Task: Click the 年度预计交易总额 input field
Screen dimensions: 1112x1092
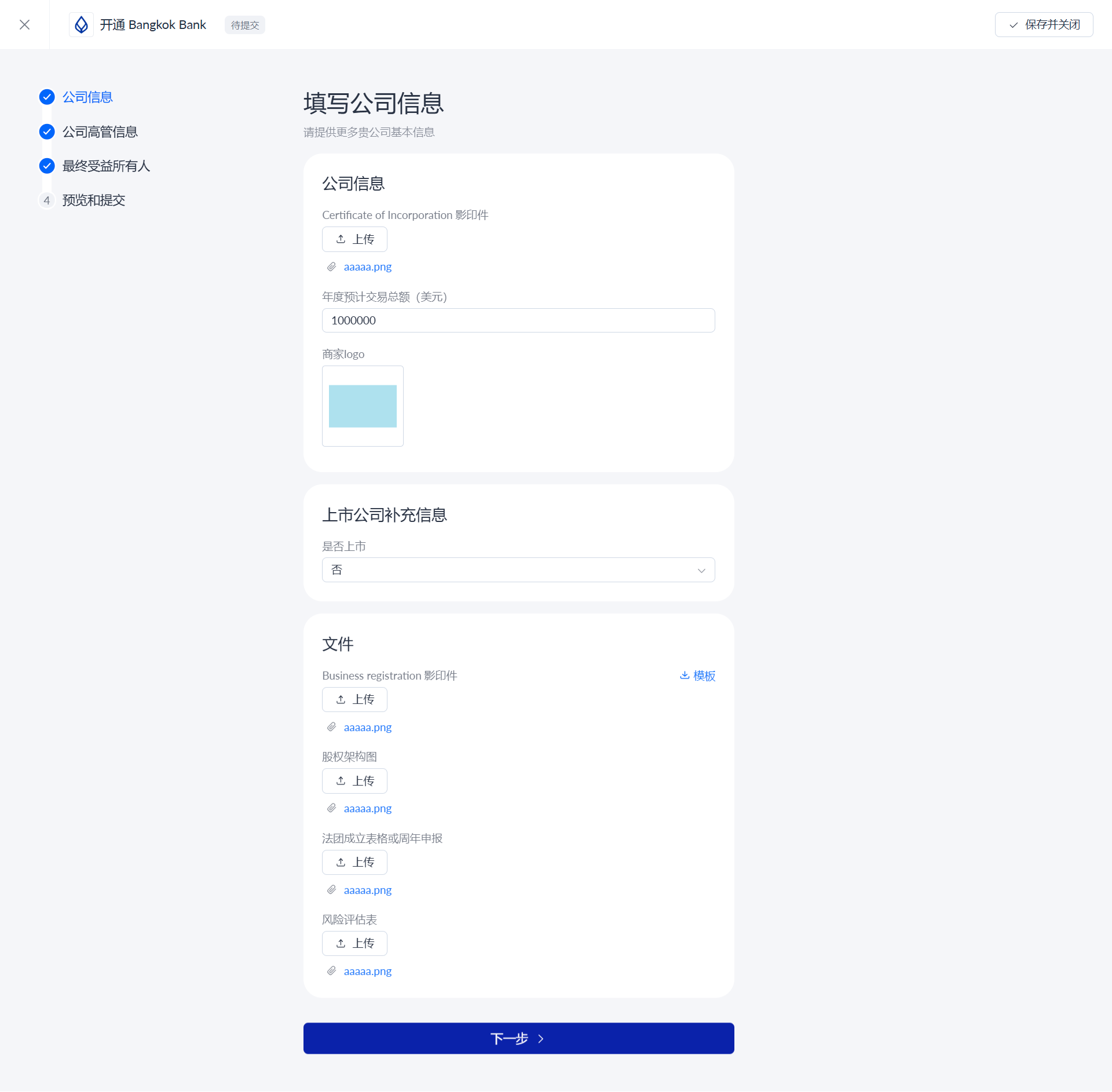Action: tap(518, 320)
